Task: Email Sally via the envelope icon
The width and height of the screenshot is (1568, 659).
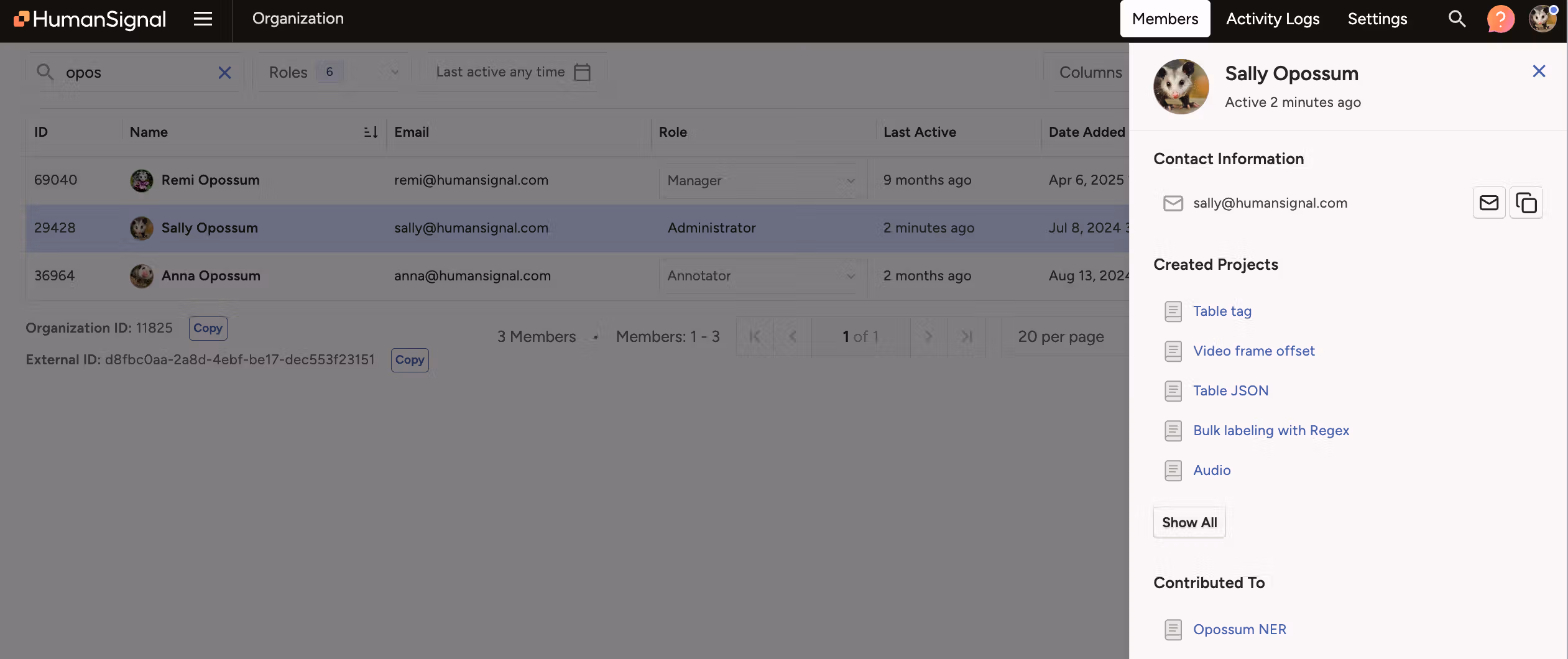Action: coord(1488,203)
